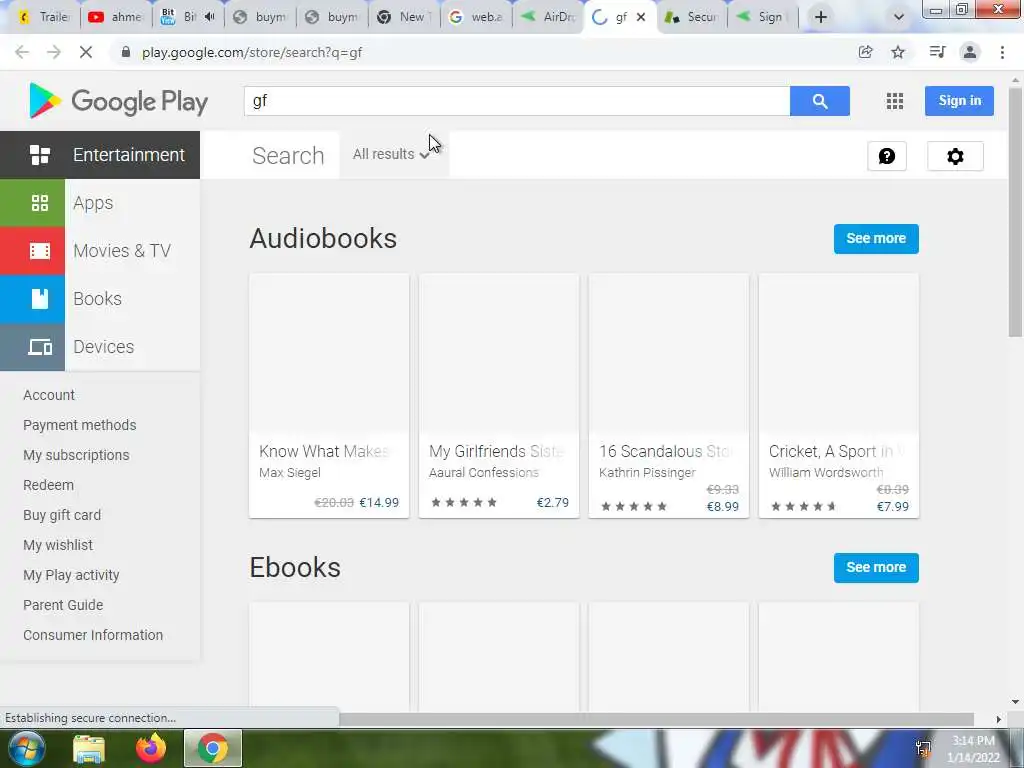Viewport: 1024px width, 768px height.
Task: Click the Google Play logo
Action: (119, 101)
